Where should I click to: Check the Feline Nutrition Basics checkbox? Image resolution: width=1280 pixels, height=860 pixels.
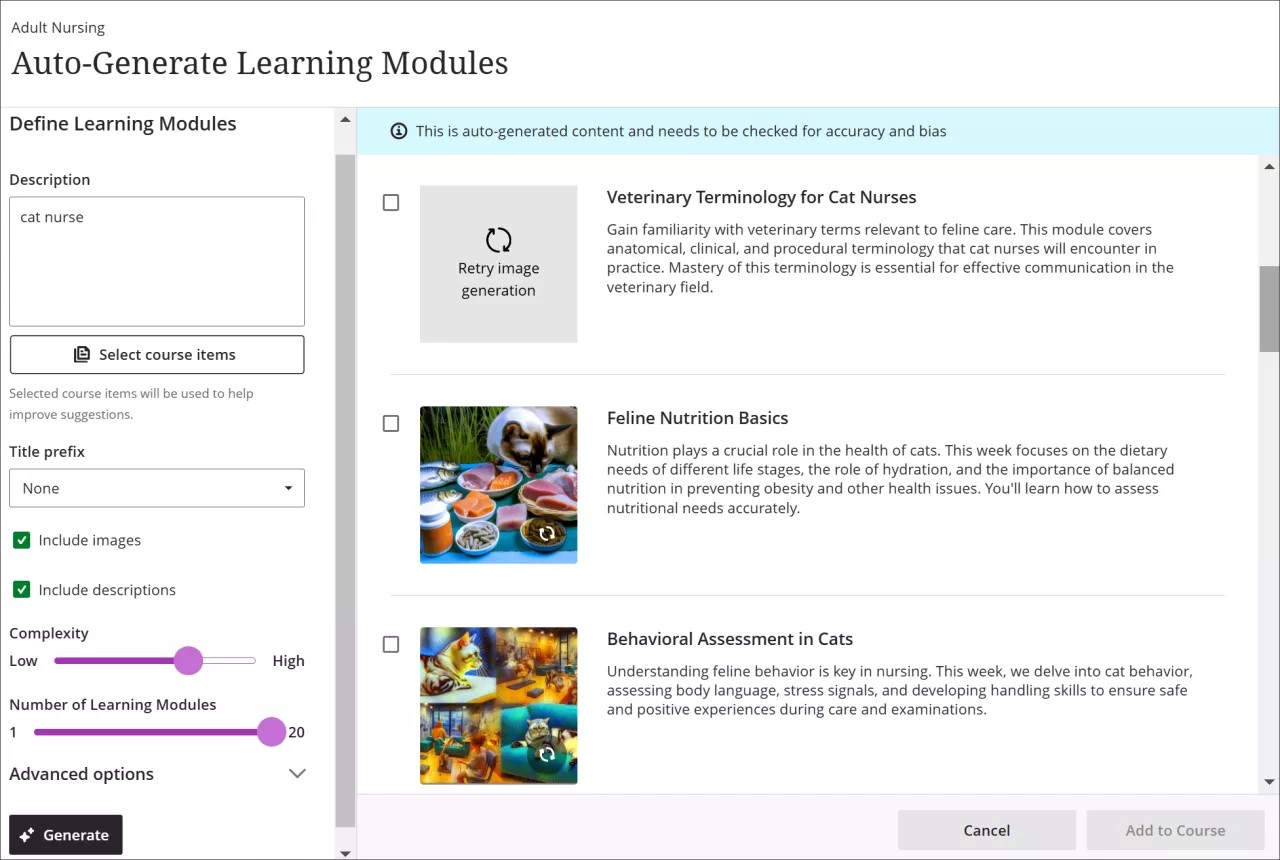(390, 423)
